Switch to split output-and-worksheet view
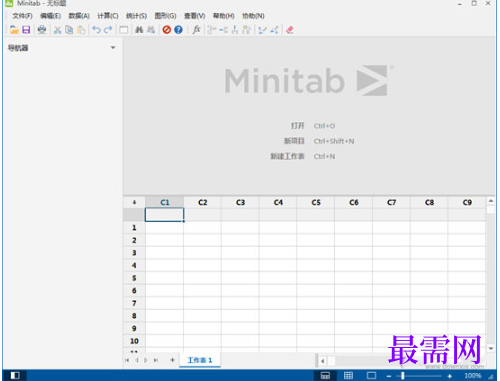Image resolution: width=500 pixels, height=381 pixels. coord(325,375)
